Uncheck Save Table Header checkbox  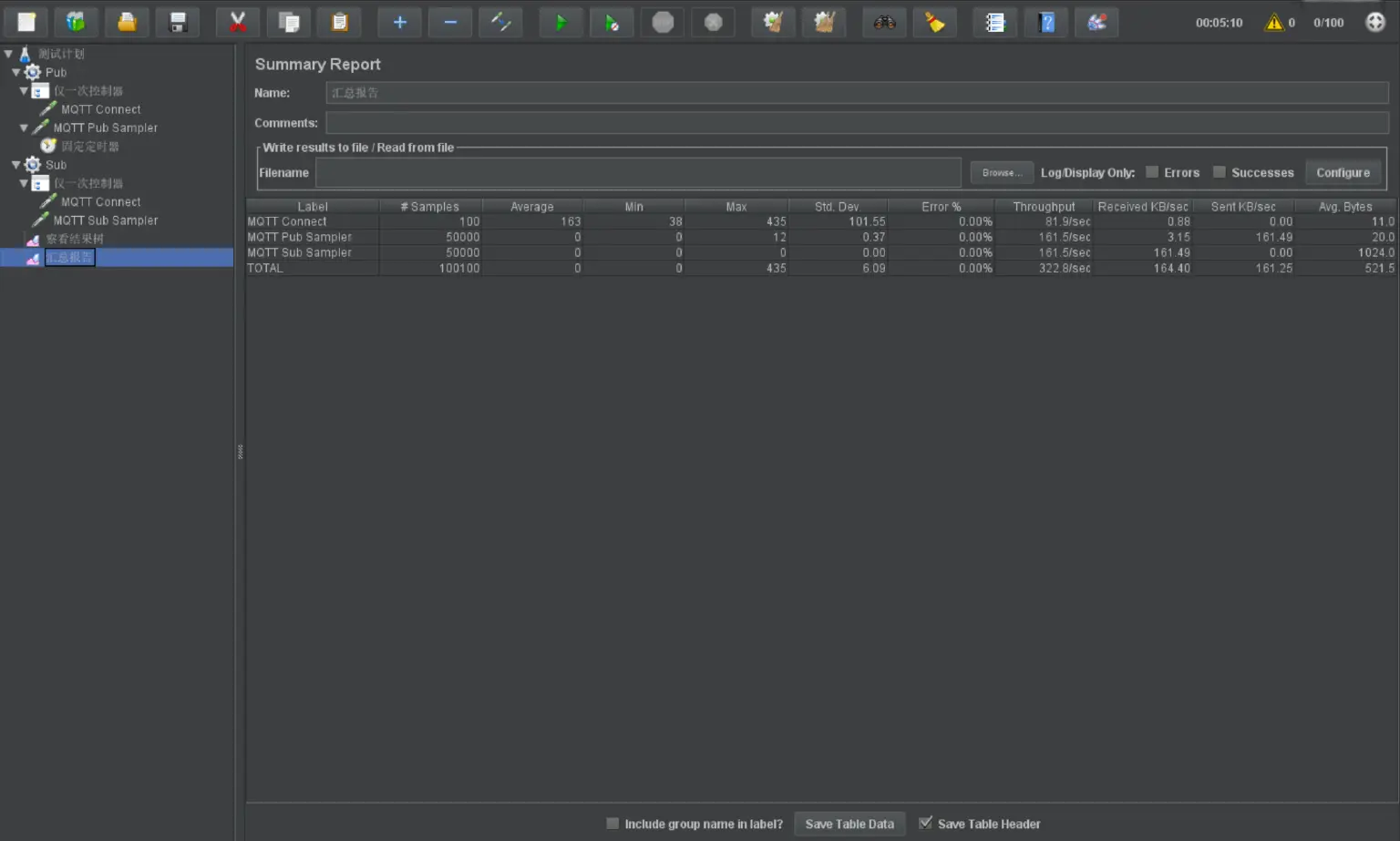click(926, 824)
